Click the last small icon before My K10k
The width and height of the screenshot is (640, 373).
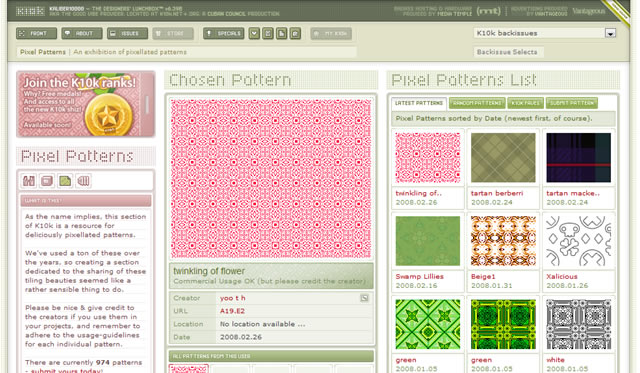tap(295, 33)
